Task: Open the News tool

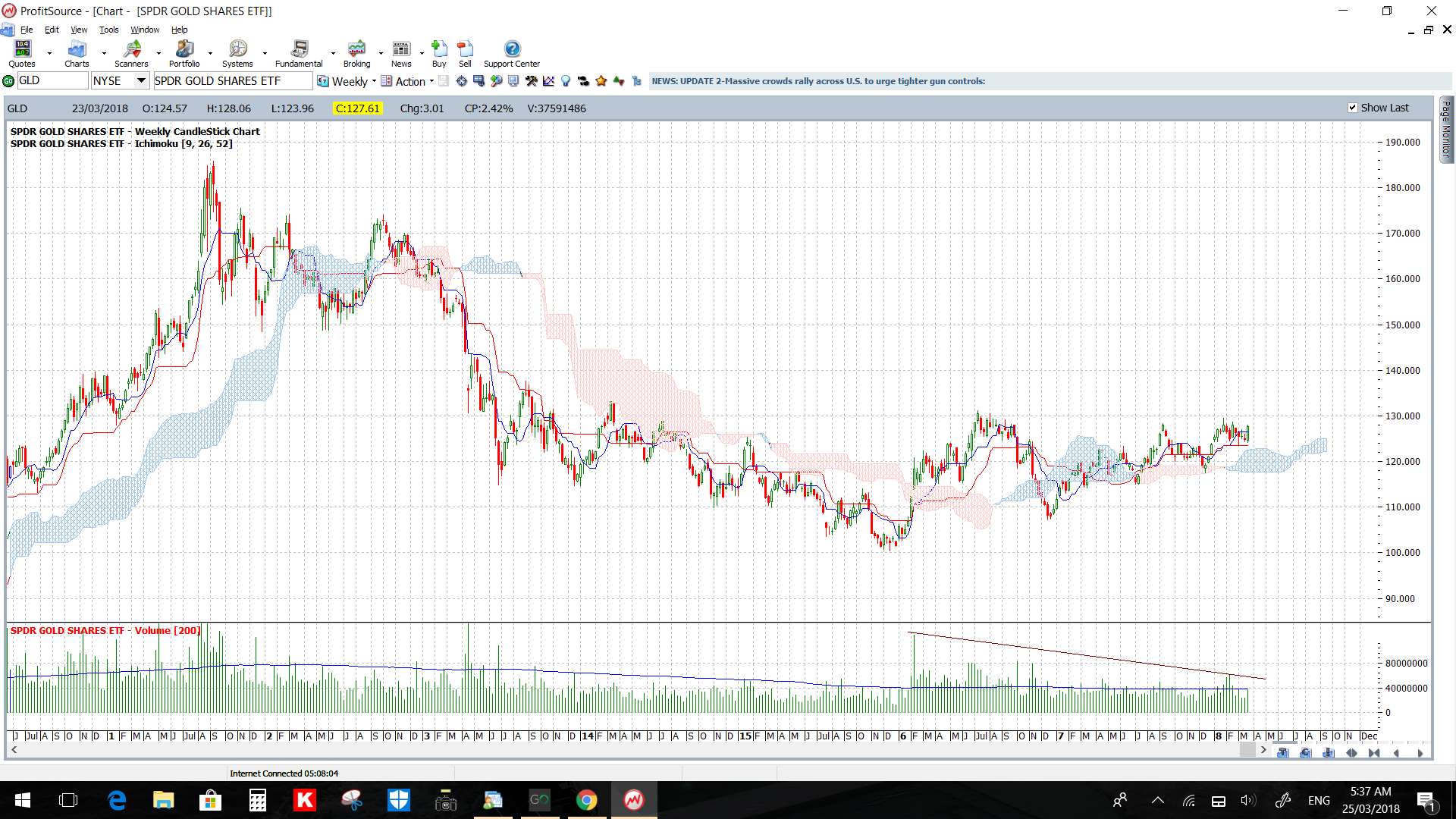Action: [401, 54]
